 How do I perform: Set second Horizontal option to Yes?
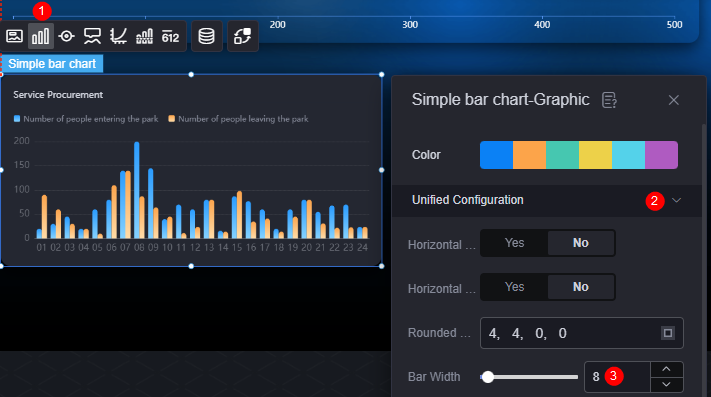click(514, 287)
